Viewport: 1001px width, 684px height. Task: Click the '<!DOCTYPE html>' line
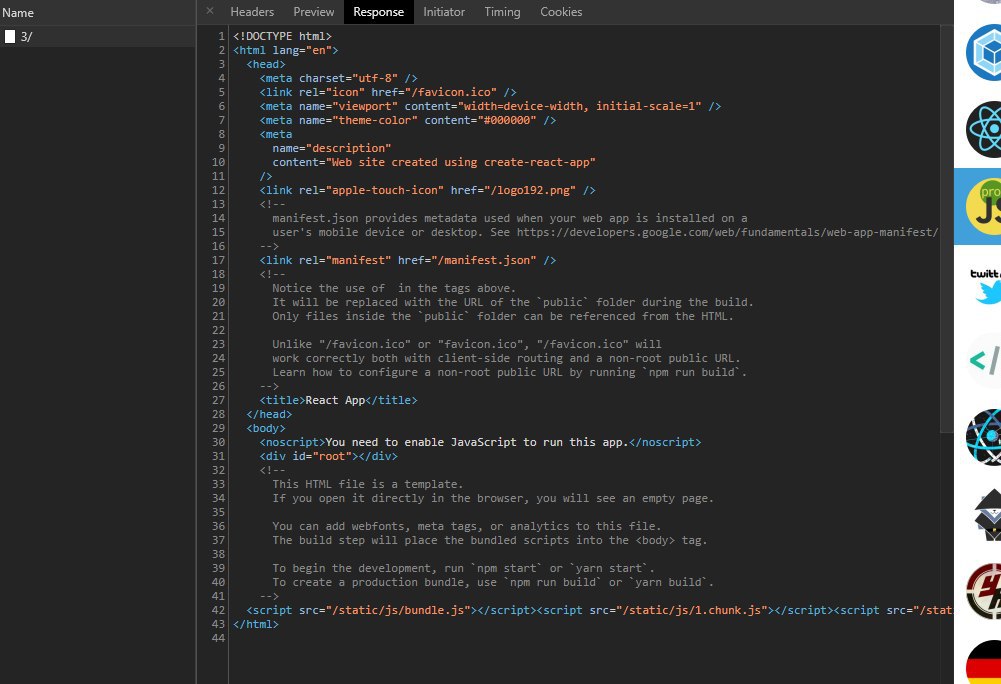point(282,36)
